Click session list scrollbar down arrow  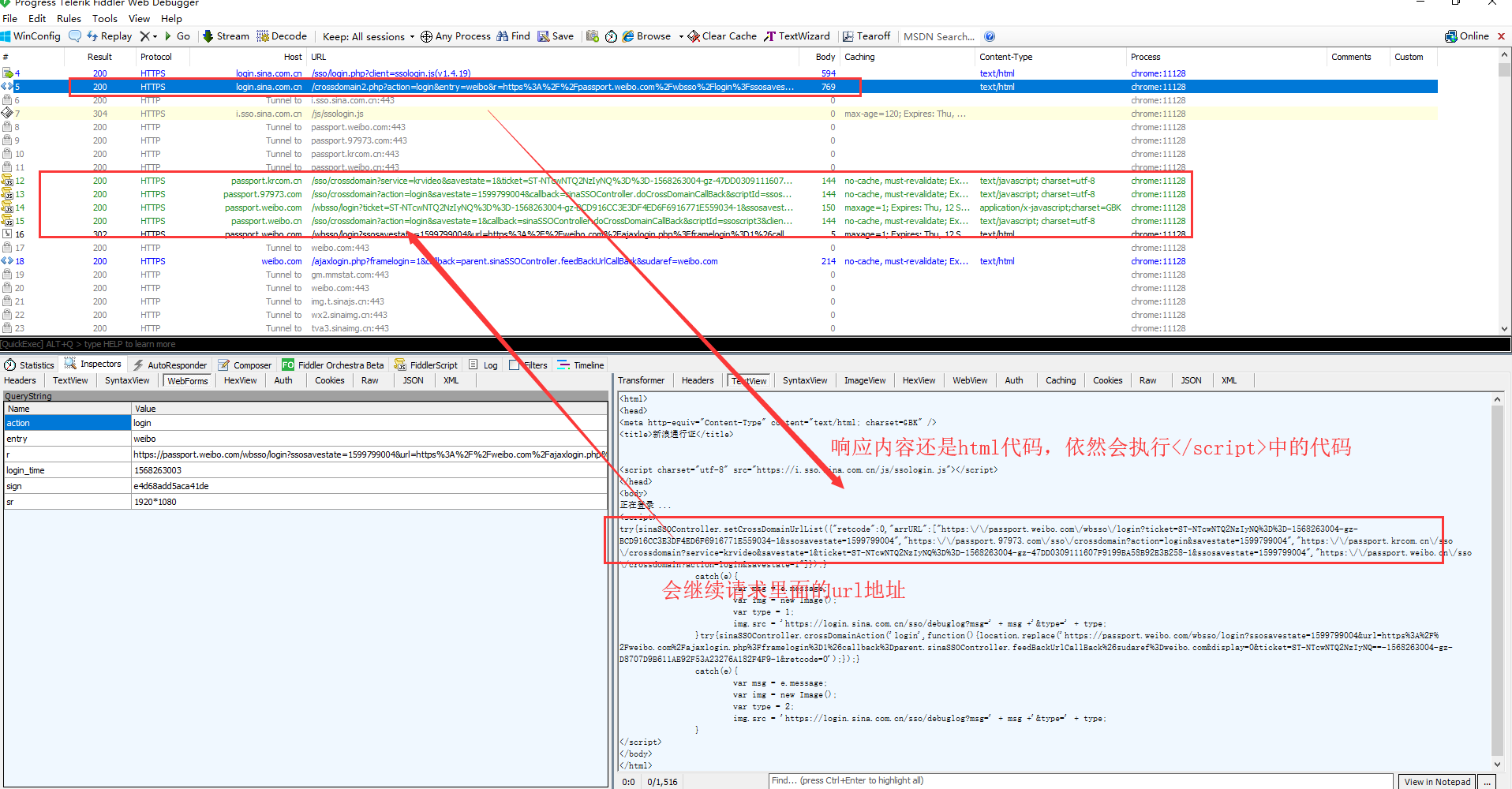tap(1504, 329)
